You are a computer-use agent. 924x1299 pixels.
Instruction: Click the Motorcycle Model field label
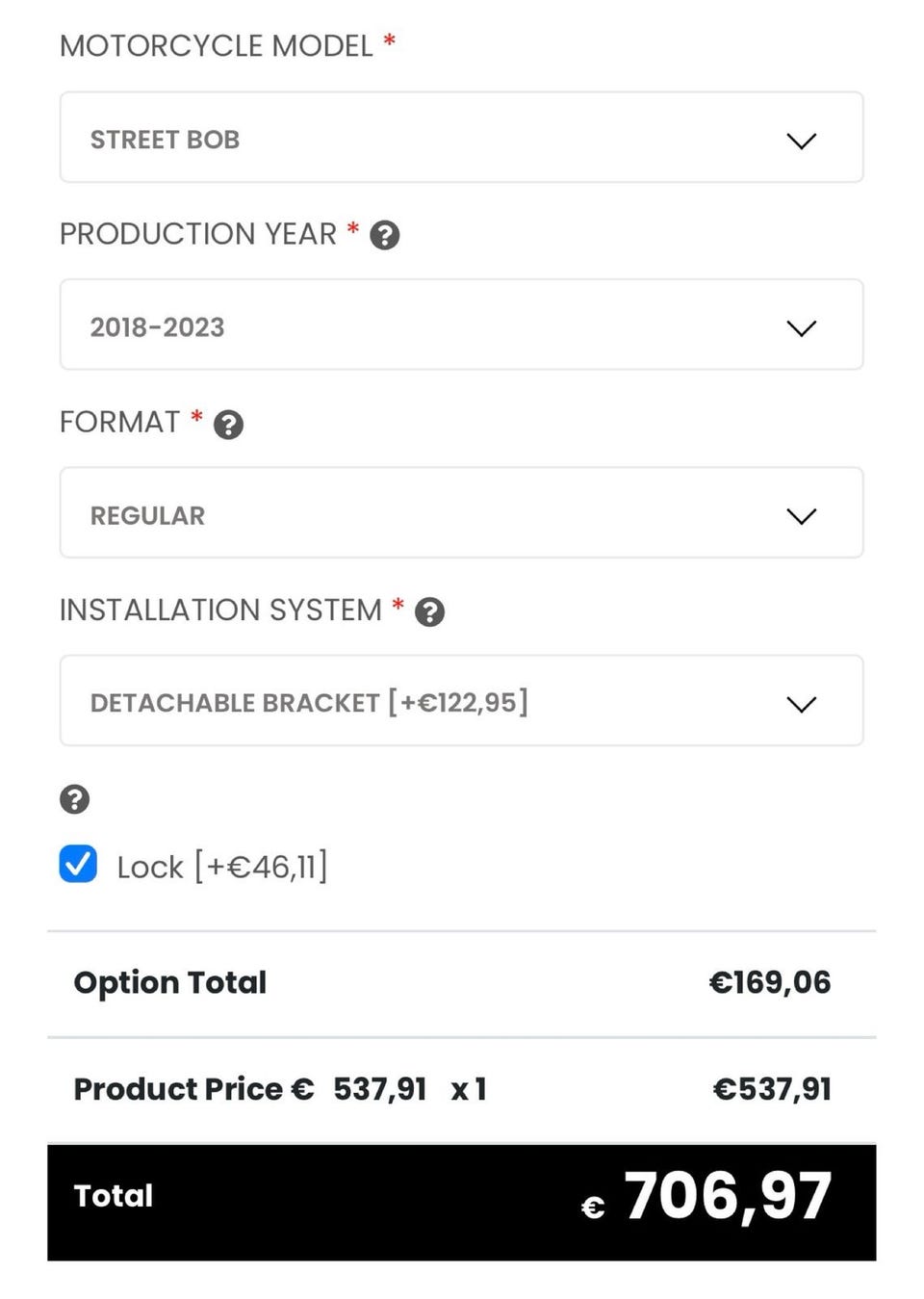pyautogui.click(x=217, y=46)
